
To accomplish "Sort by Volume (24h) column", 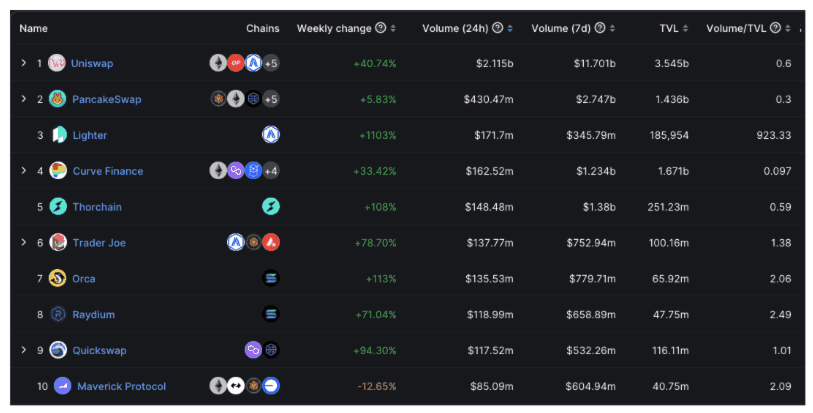I will (x=511, y=28).
